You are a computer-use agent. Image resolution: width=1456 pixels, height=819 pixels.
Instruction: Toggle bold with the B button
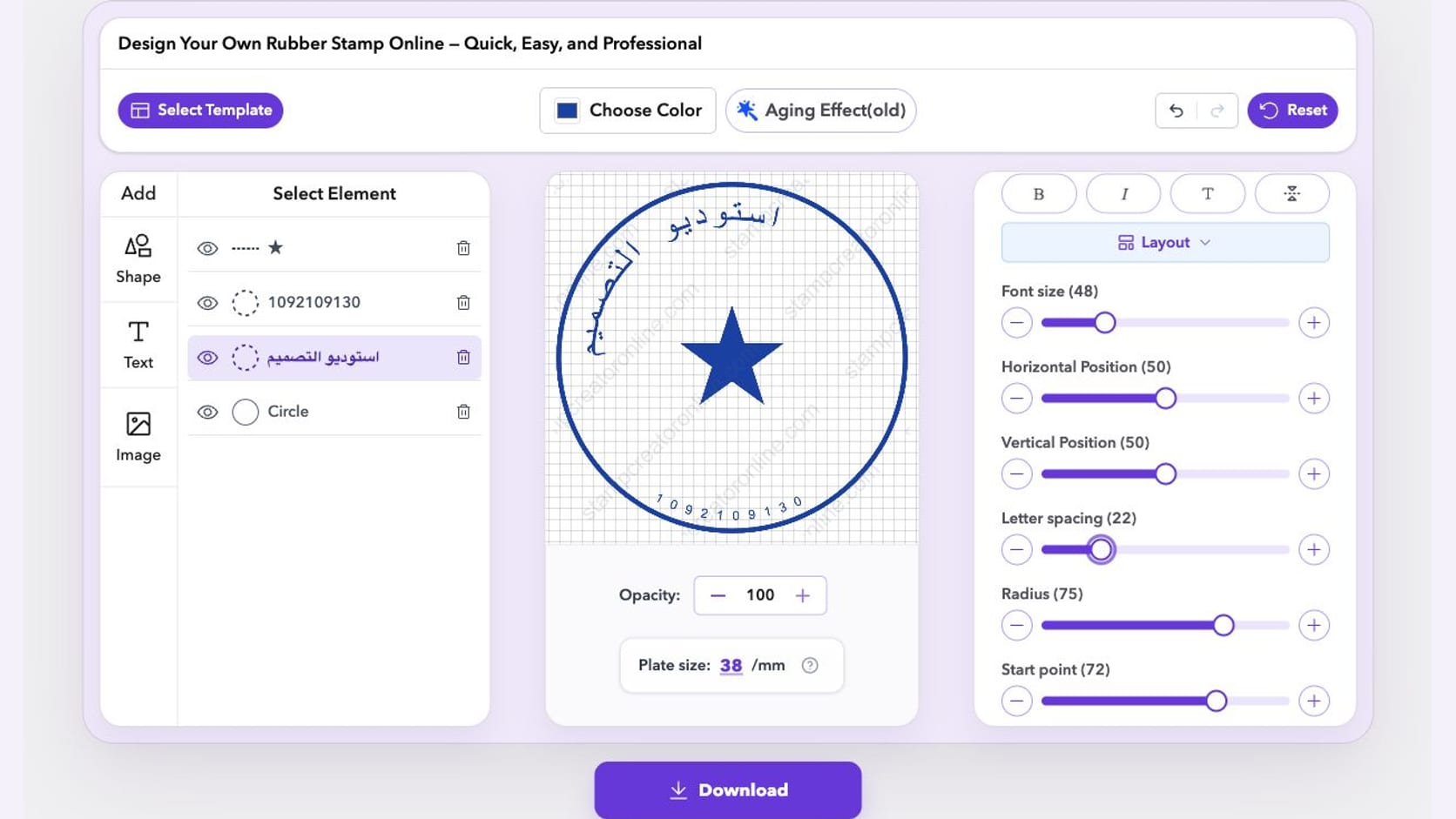click(1039, 193)
